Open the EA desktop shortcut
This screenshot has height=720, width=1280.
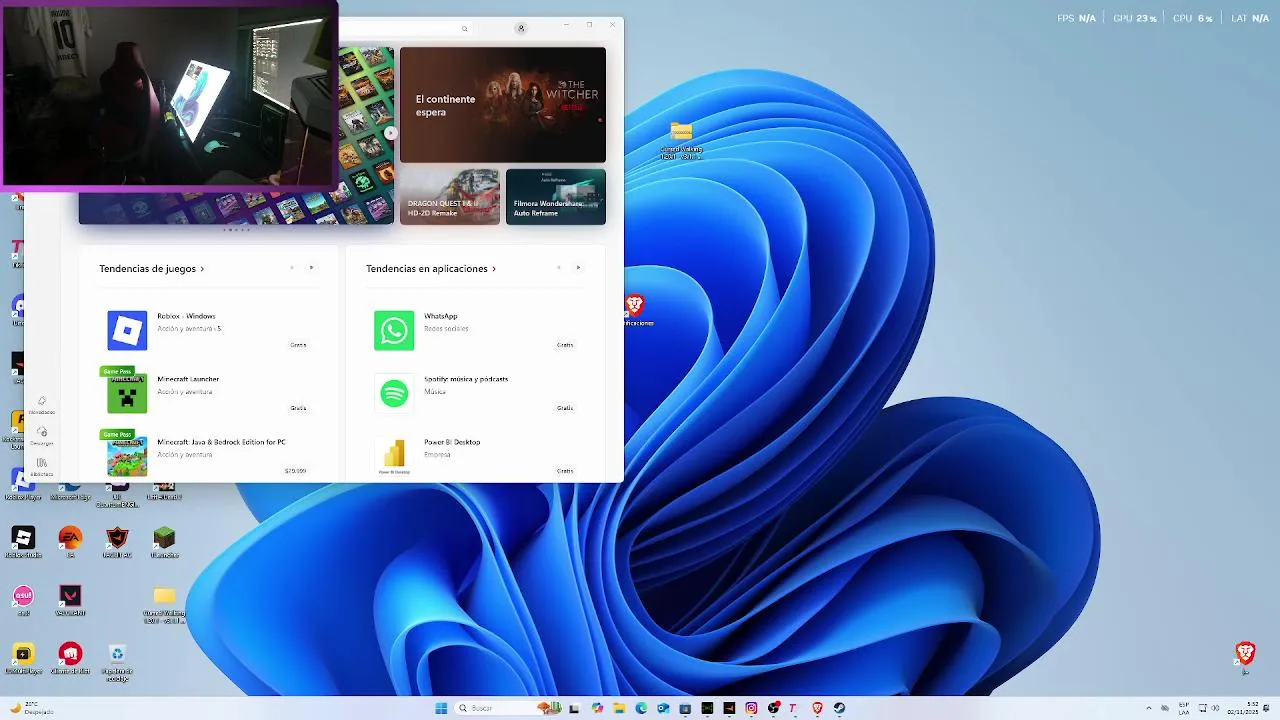coord(70,538)
